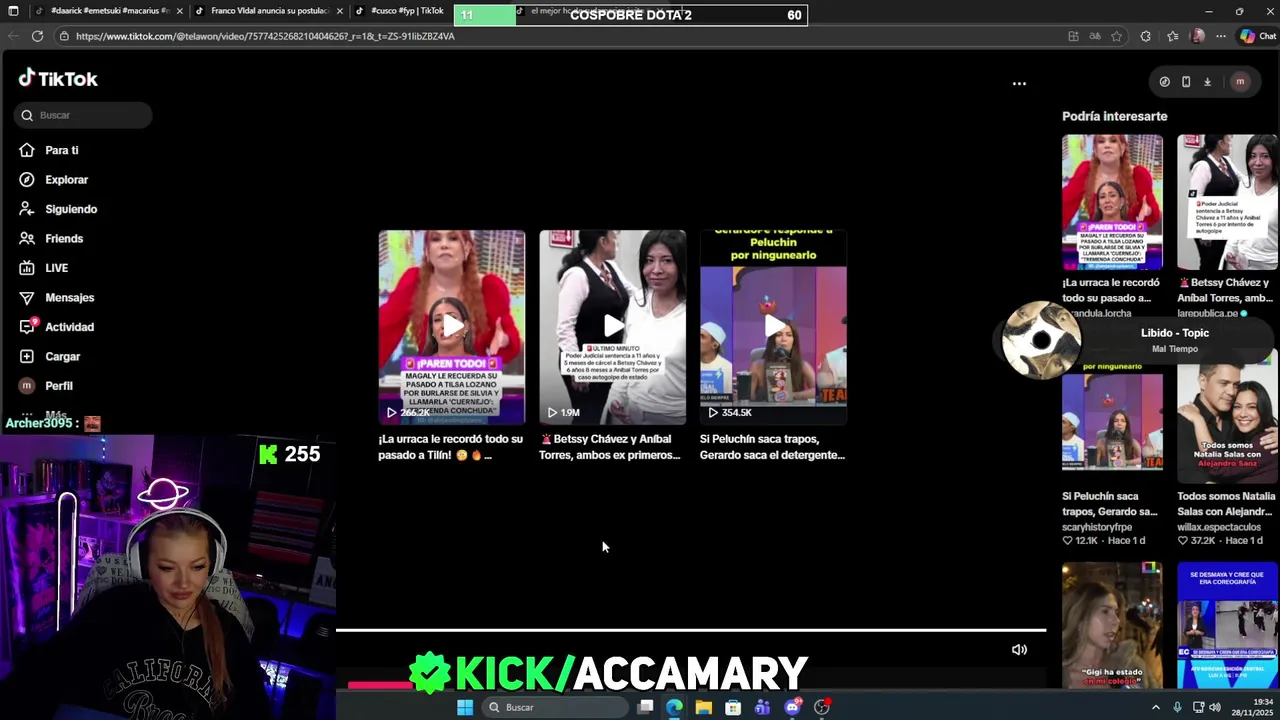Open Discord from the taskbar

pyautogui.click(x=792, y=707)
